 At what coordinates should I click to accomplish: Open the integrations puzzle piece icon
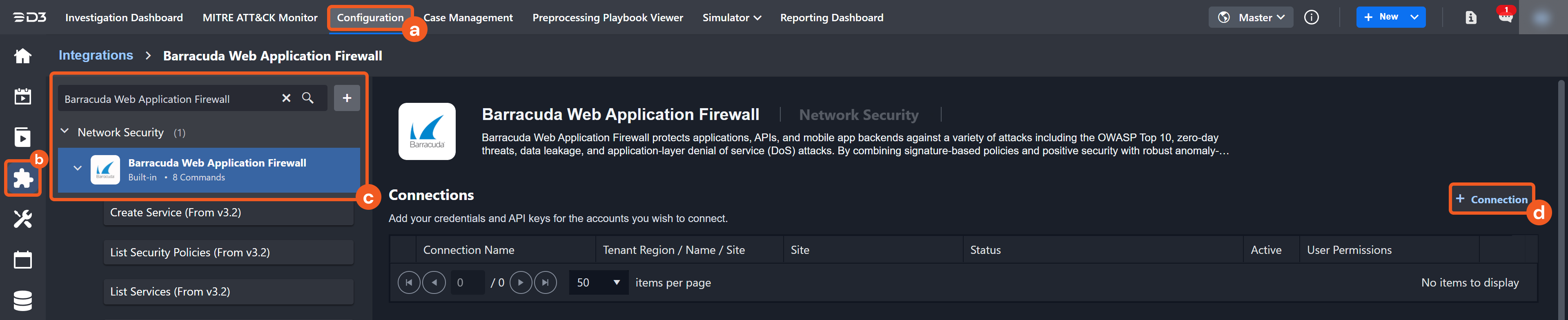pyautogui.click(x=22, y=178)
